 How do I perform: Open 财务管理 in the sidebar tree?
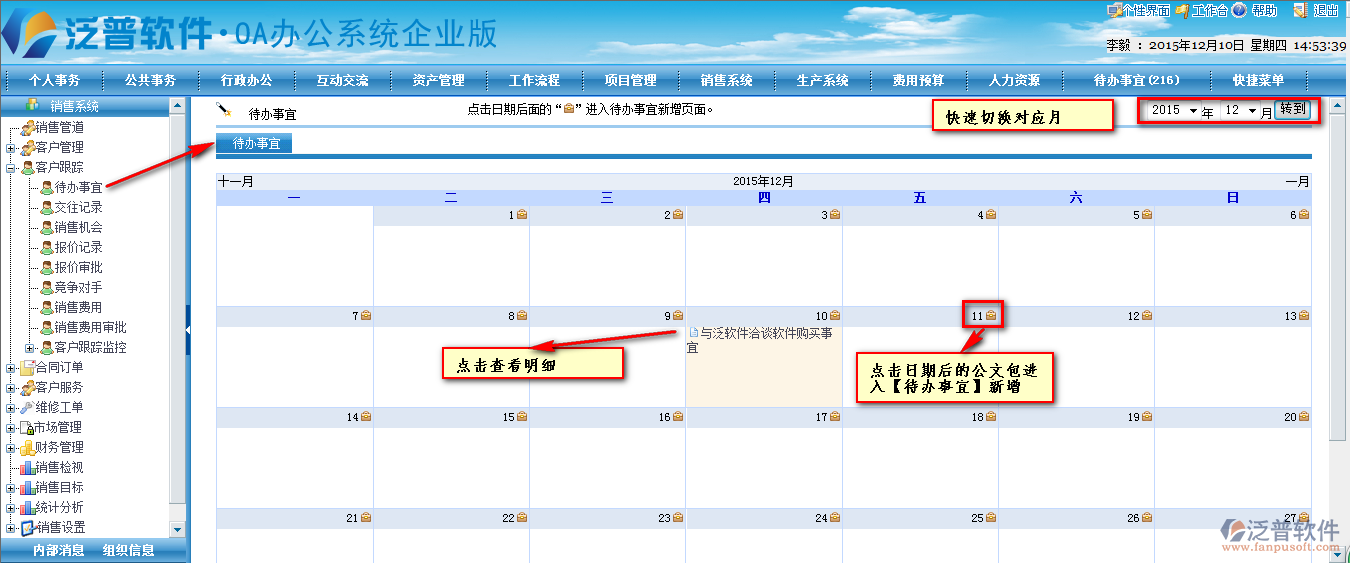tap(59, 447)
